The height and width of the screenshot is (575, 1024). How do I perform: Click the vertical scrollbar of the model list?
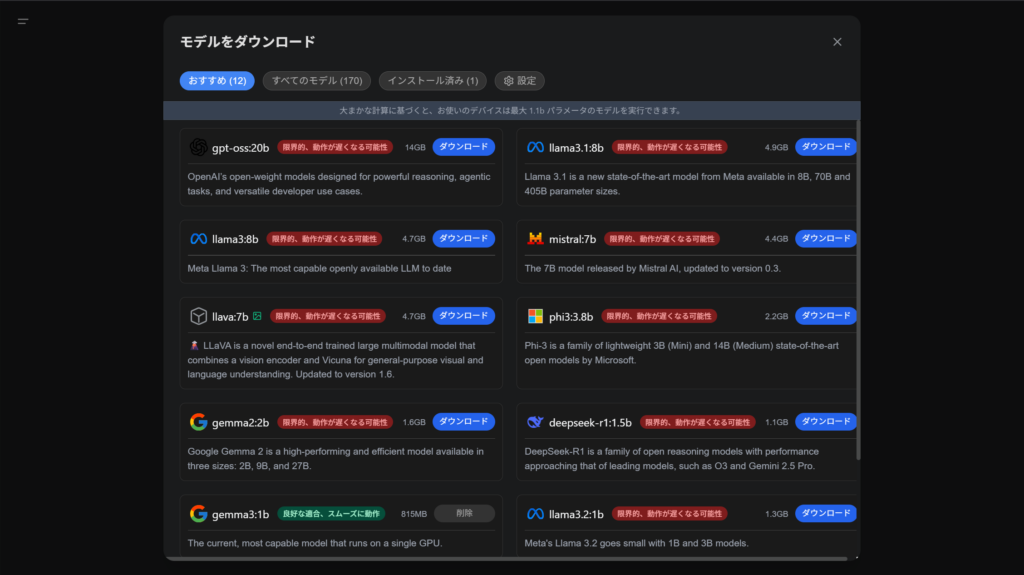pos(857,290)
